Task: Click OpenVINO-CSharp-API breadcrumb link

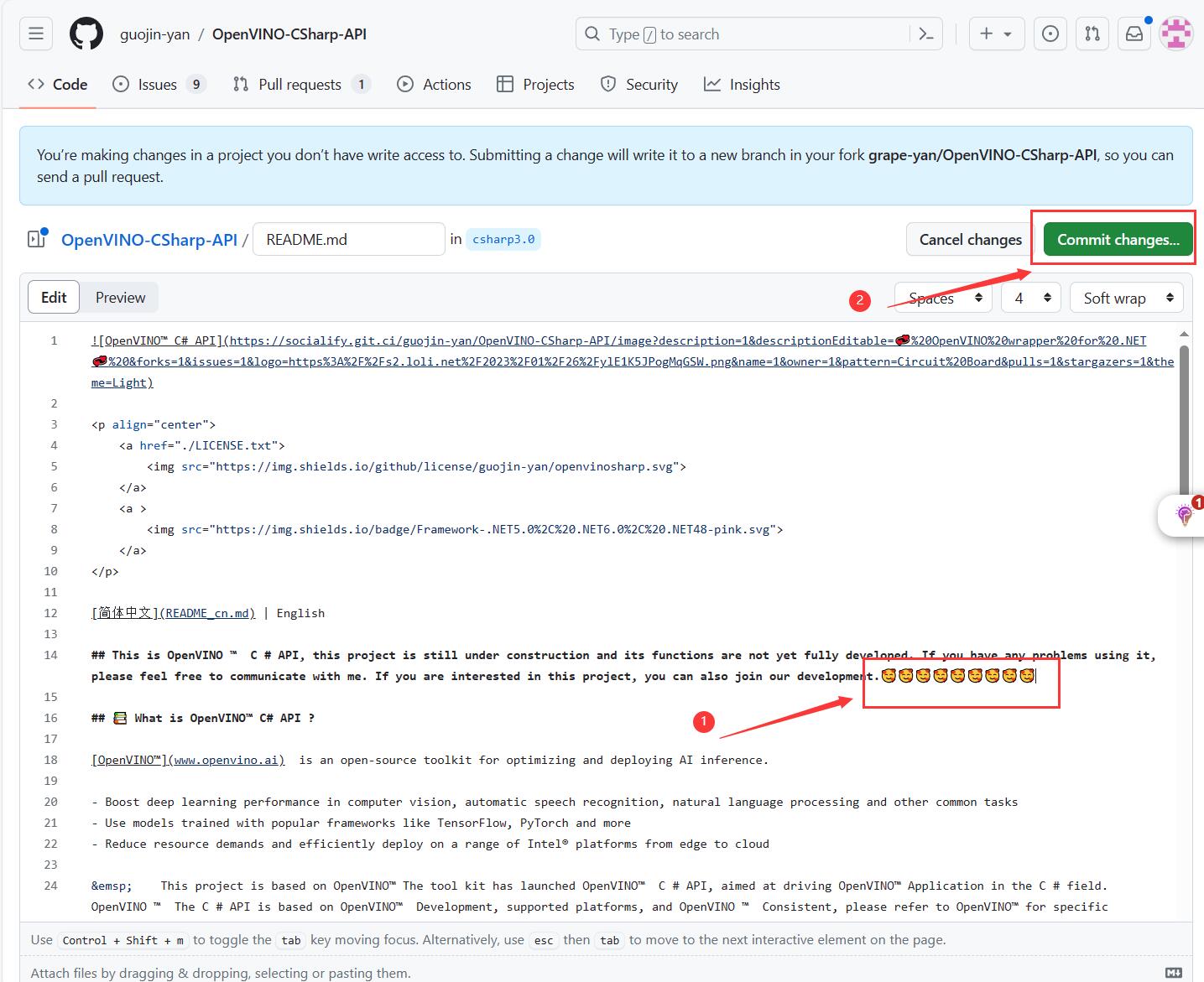Action: tap(149, 240)
